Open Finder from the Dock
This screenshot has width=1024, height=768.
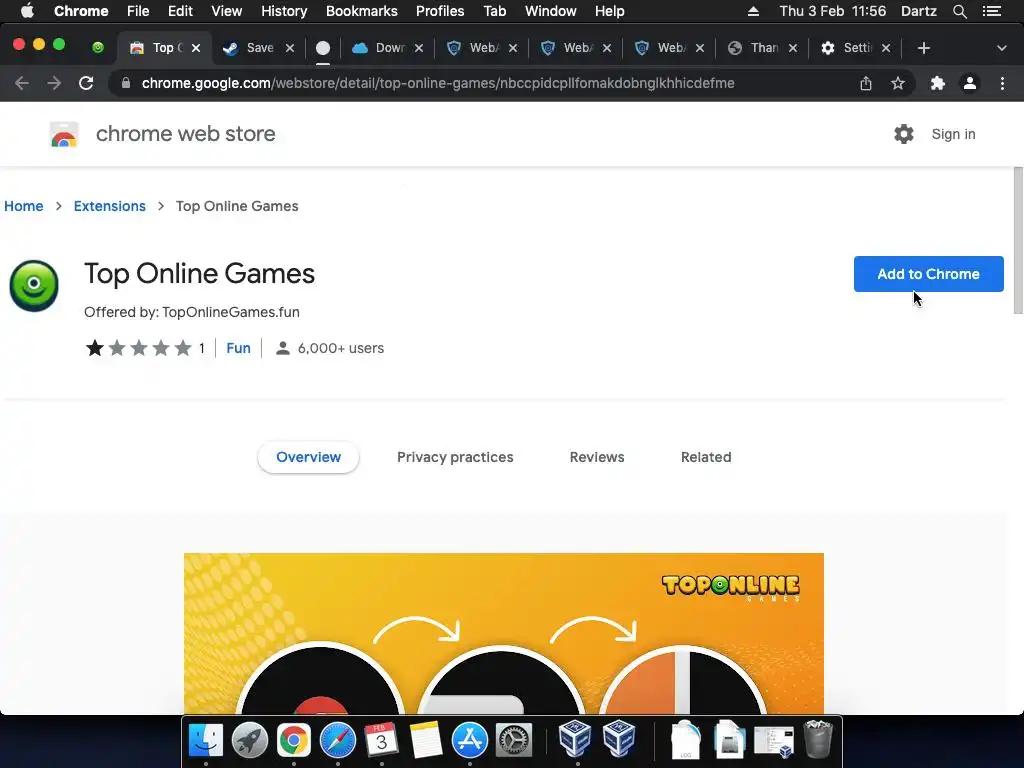(x=206, y=740)
